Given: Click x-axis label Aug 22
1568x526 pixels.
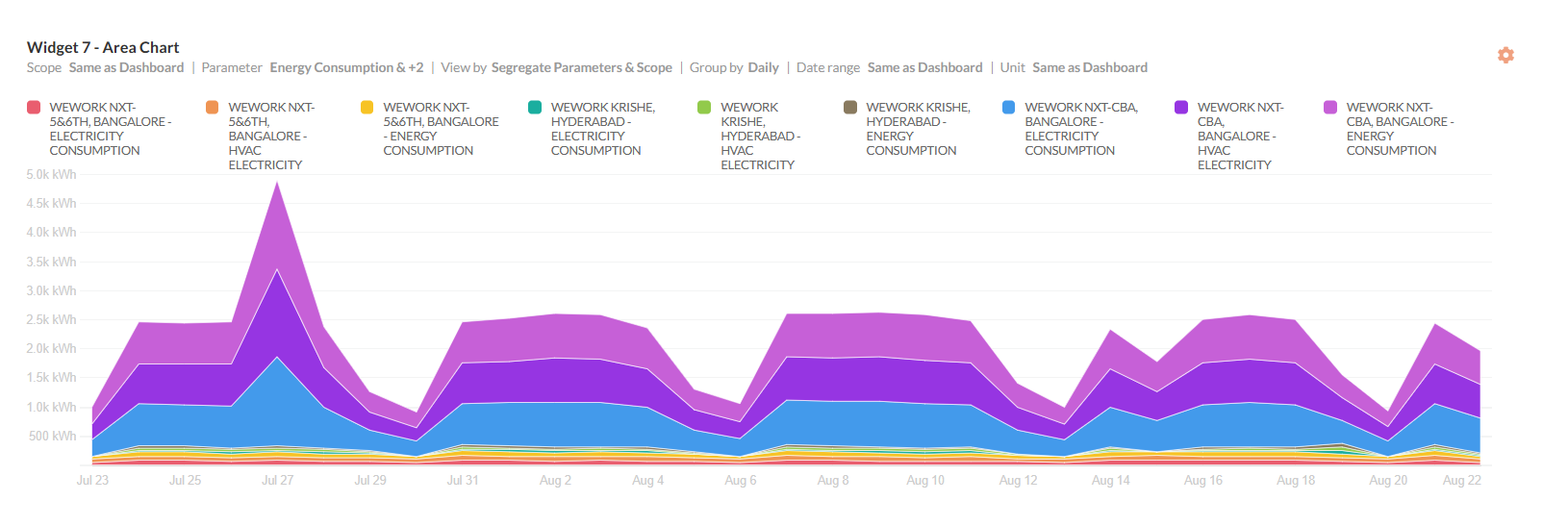Looking at the screenshot, I should point(1462,480).
